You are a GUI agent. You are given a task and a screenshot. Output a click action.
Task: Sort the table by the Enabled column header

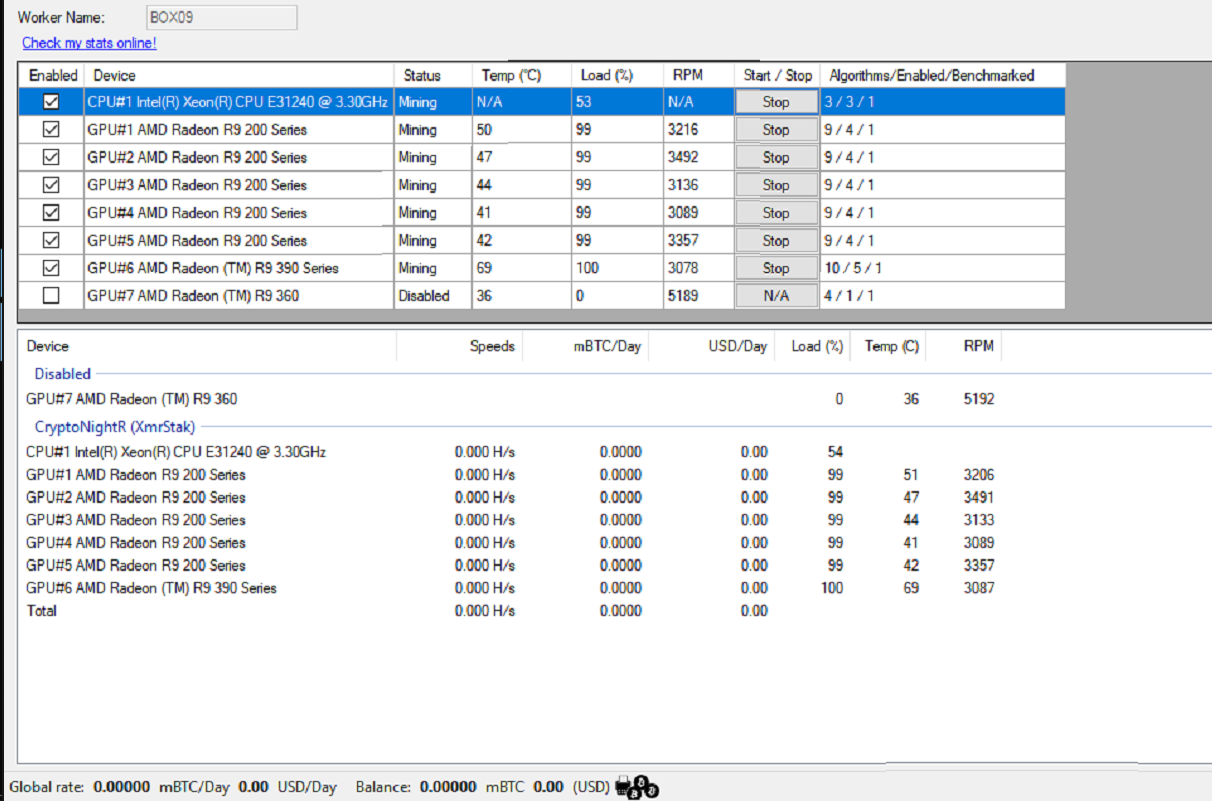point(52,75)
